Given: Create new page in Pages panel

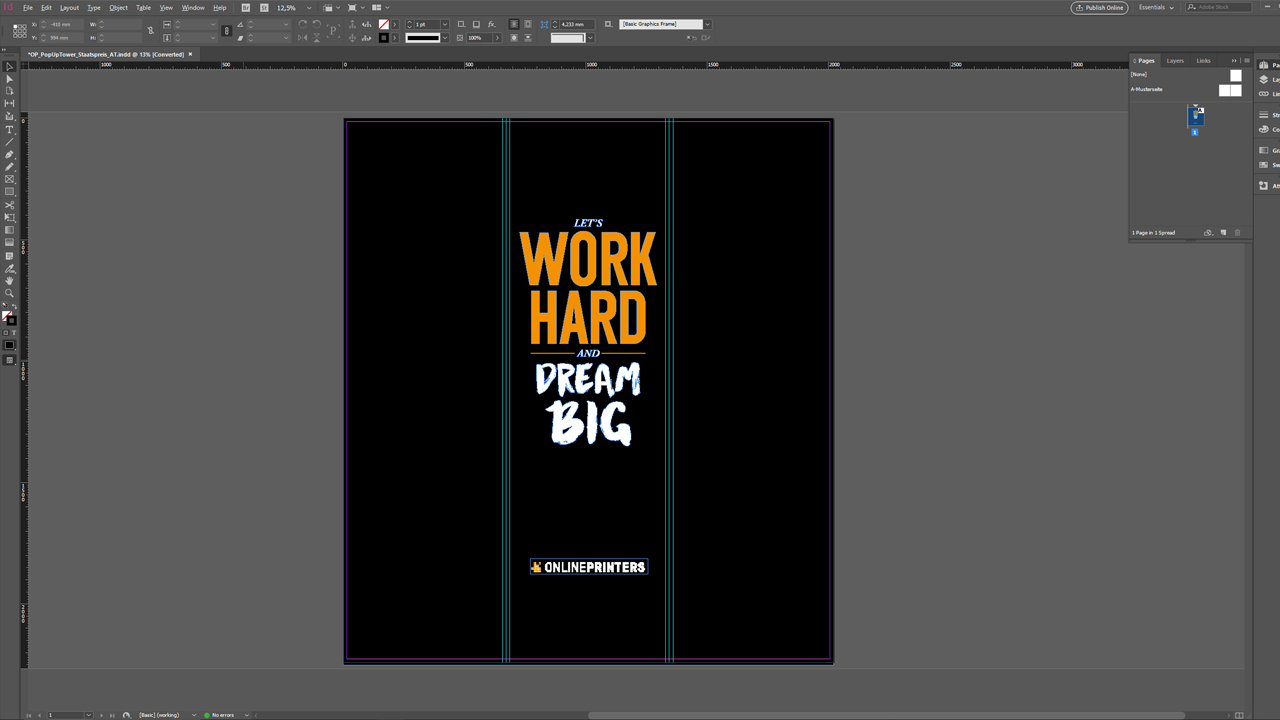Looking at the screenshot, I should [x=1222, y=233].
